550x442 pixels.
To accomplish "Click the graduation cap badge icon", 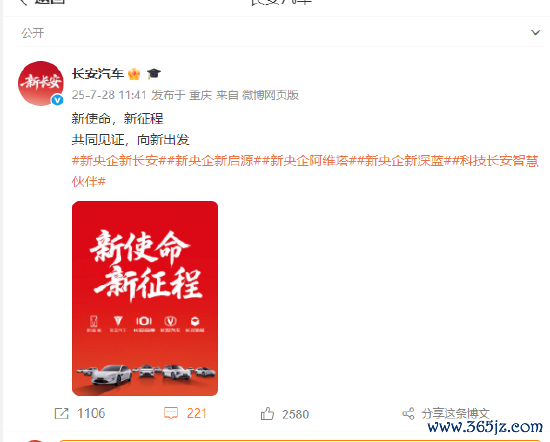I will point(154,74).
